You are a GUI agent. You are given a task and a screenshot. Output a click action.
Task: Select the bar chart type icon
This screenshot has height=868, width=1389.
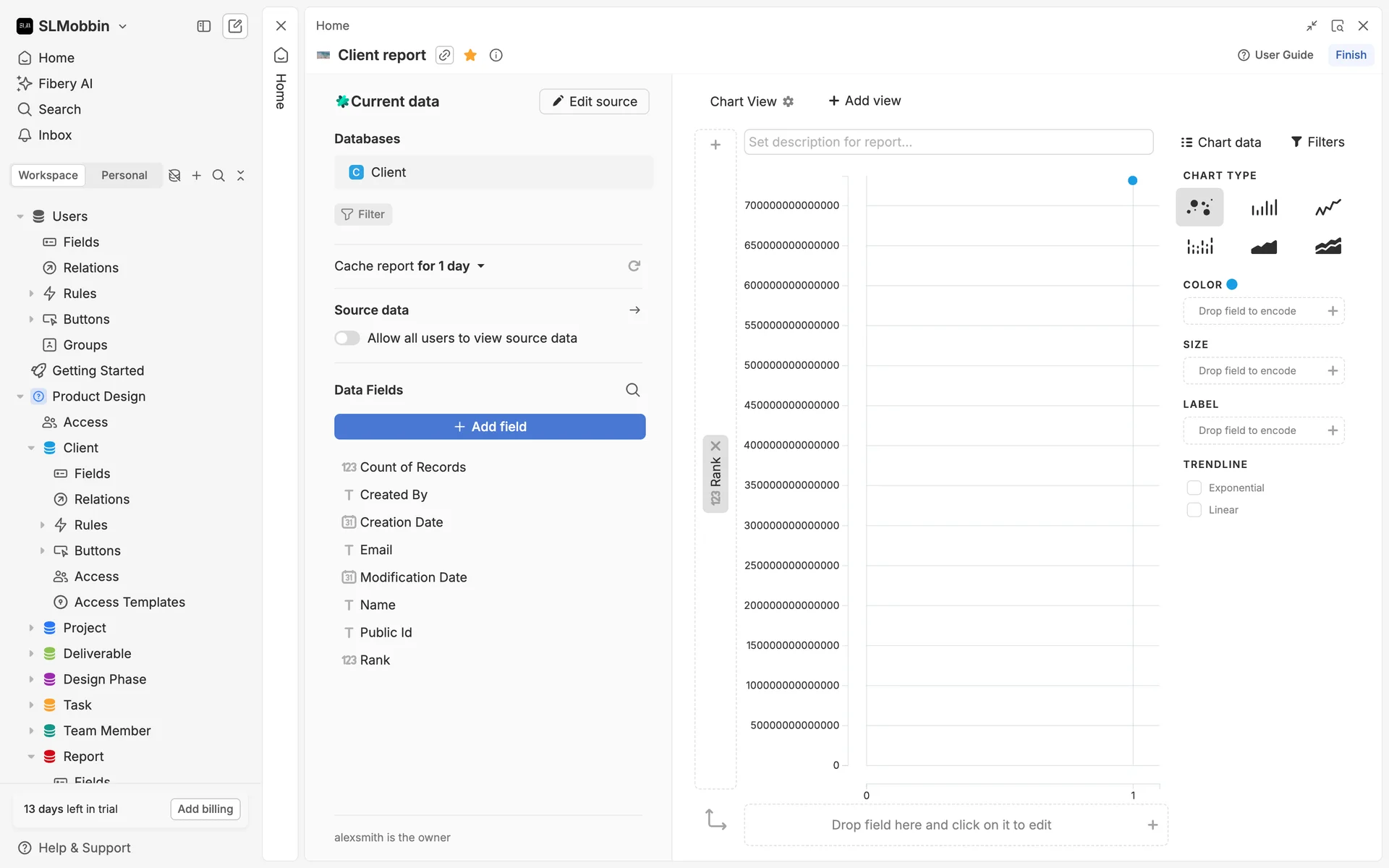1264,208
